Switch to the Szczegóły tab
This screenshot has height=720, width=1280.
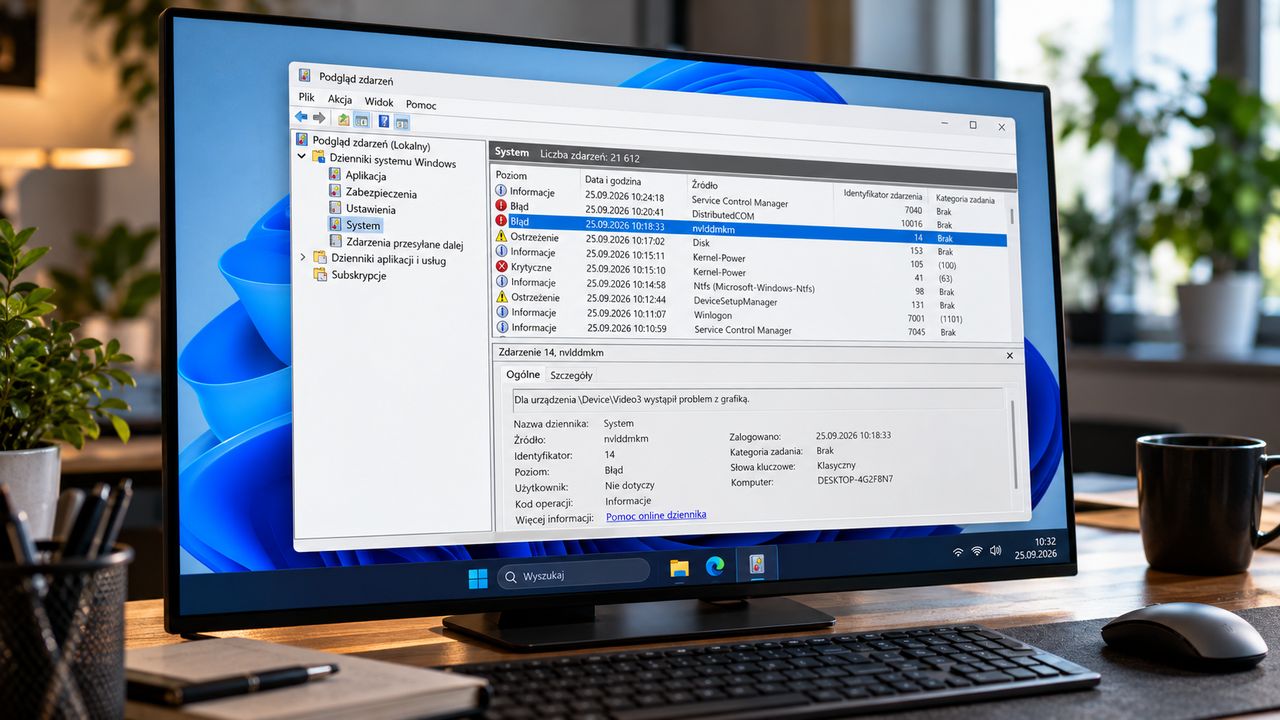point(572,376)
